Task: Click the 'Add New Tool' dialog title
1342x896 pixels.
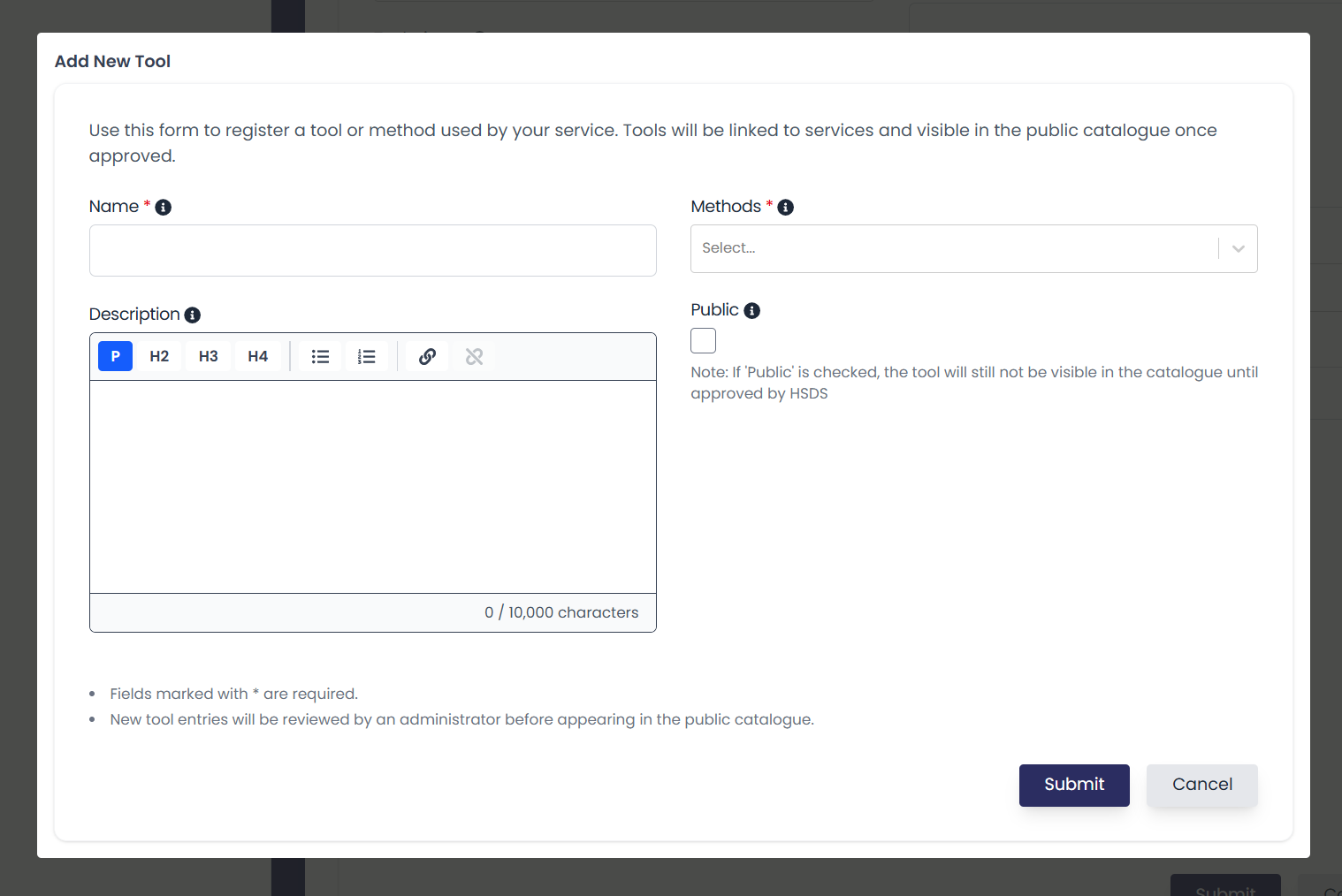Action: coord(113,61)
